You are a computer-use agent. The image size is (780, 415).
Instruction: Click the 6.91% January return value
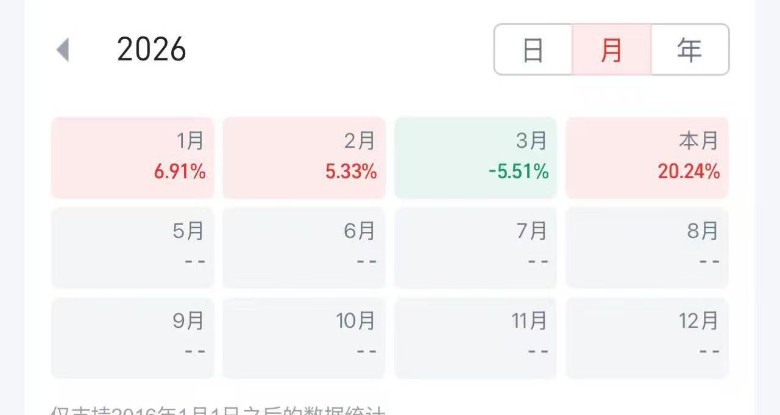coord(180,172)
